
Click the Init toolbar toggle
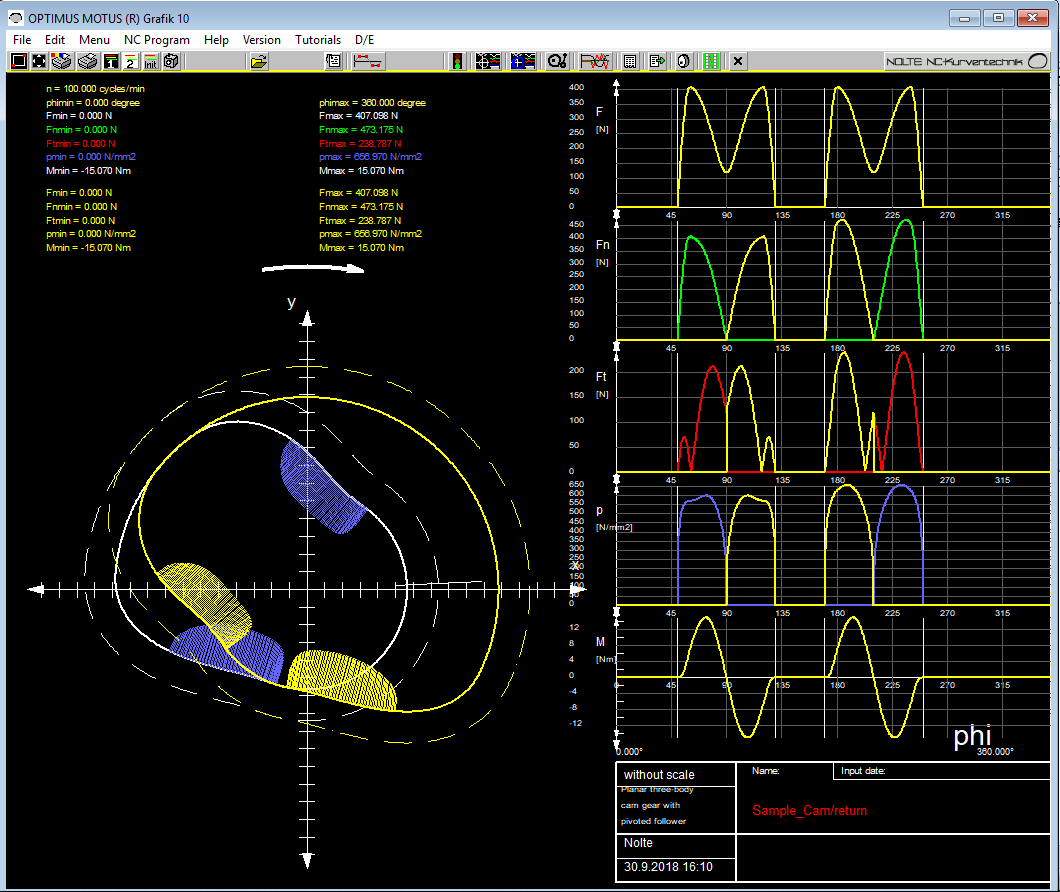coord(151,61)
